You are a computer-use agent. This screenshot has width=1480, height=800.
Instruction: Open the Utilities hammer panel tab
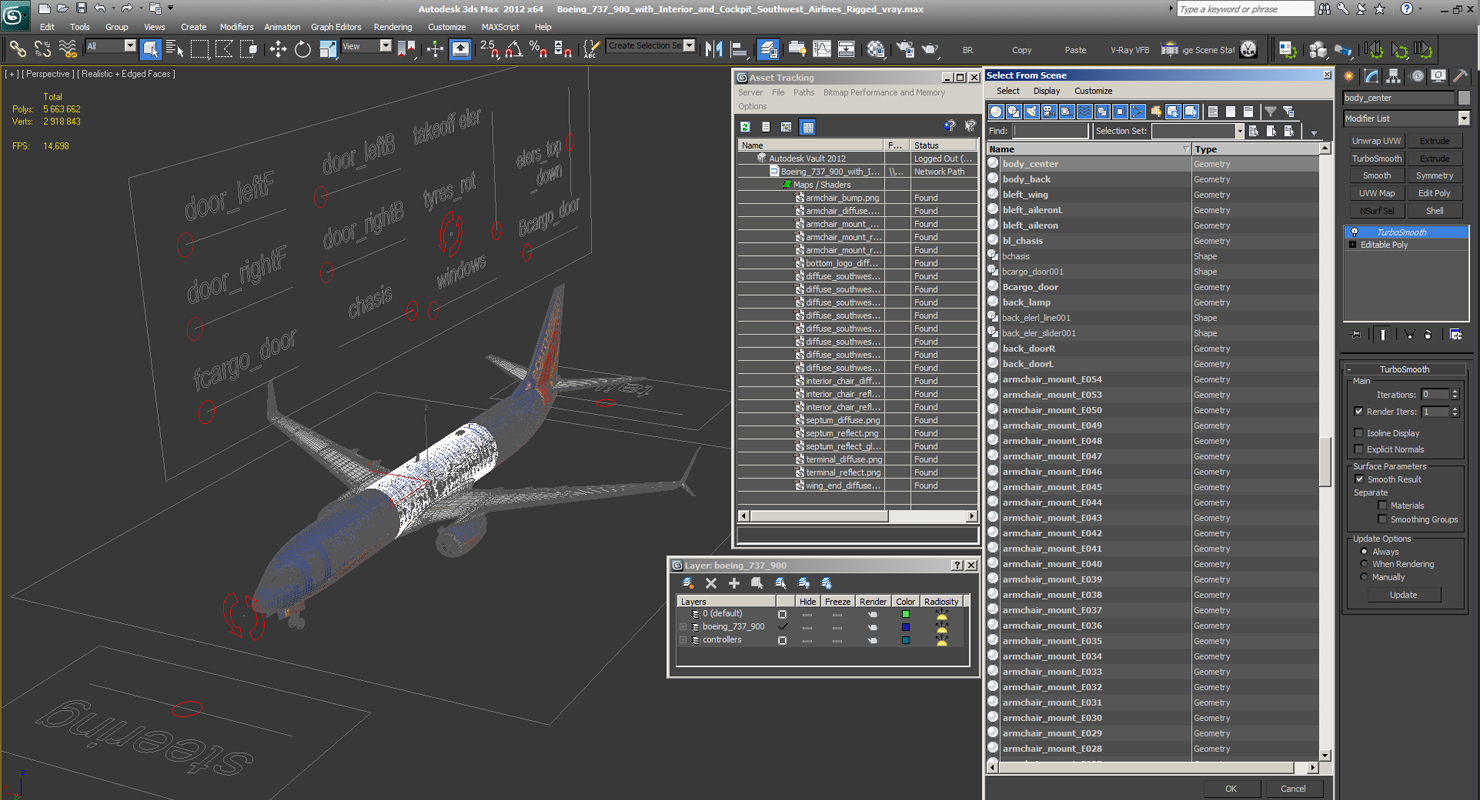[1461, 76]
